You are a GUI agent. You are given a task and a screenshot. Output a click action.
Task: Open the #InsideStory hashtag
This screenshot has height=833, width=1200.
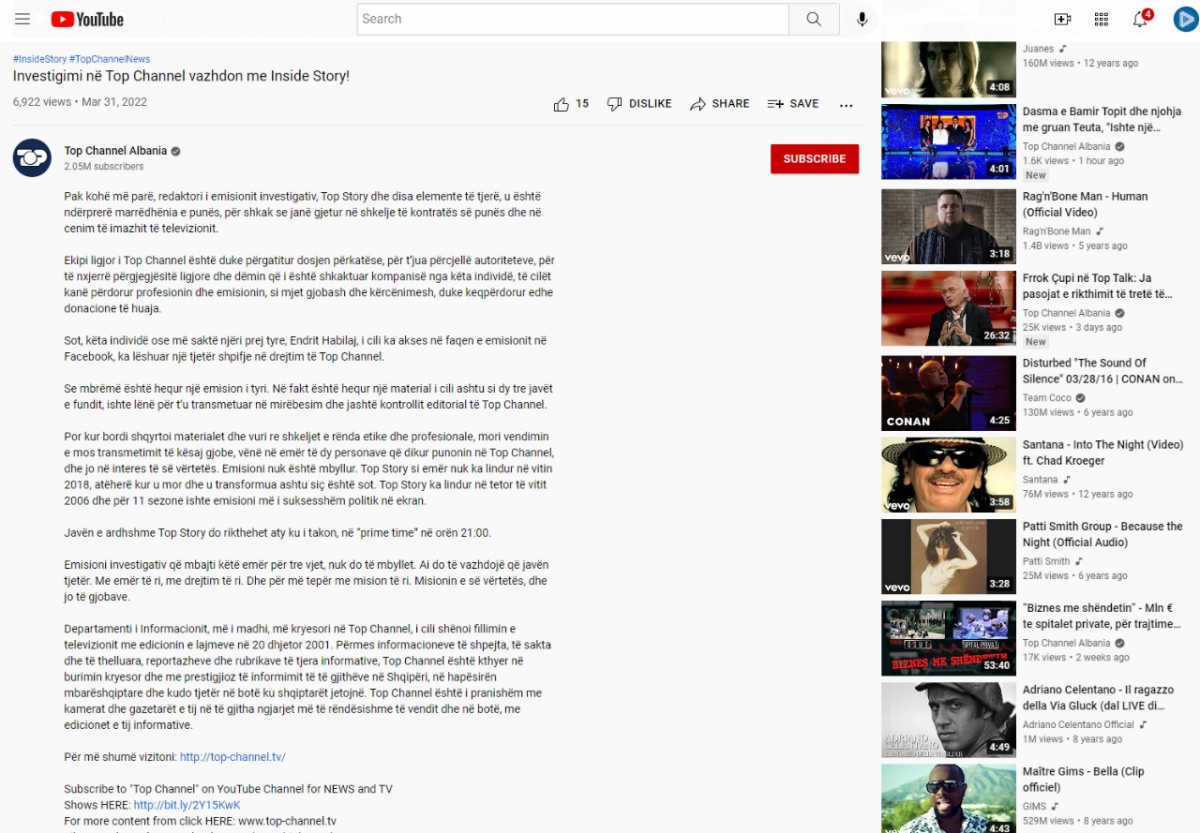click(40, 59)
